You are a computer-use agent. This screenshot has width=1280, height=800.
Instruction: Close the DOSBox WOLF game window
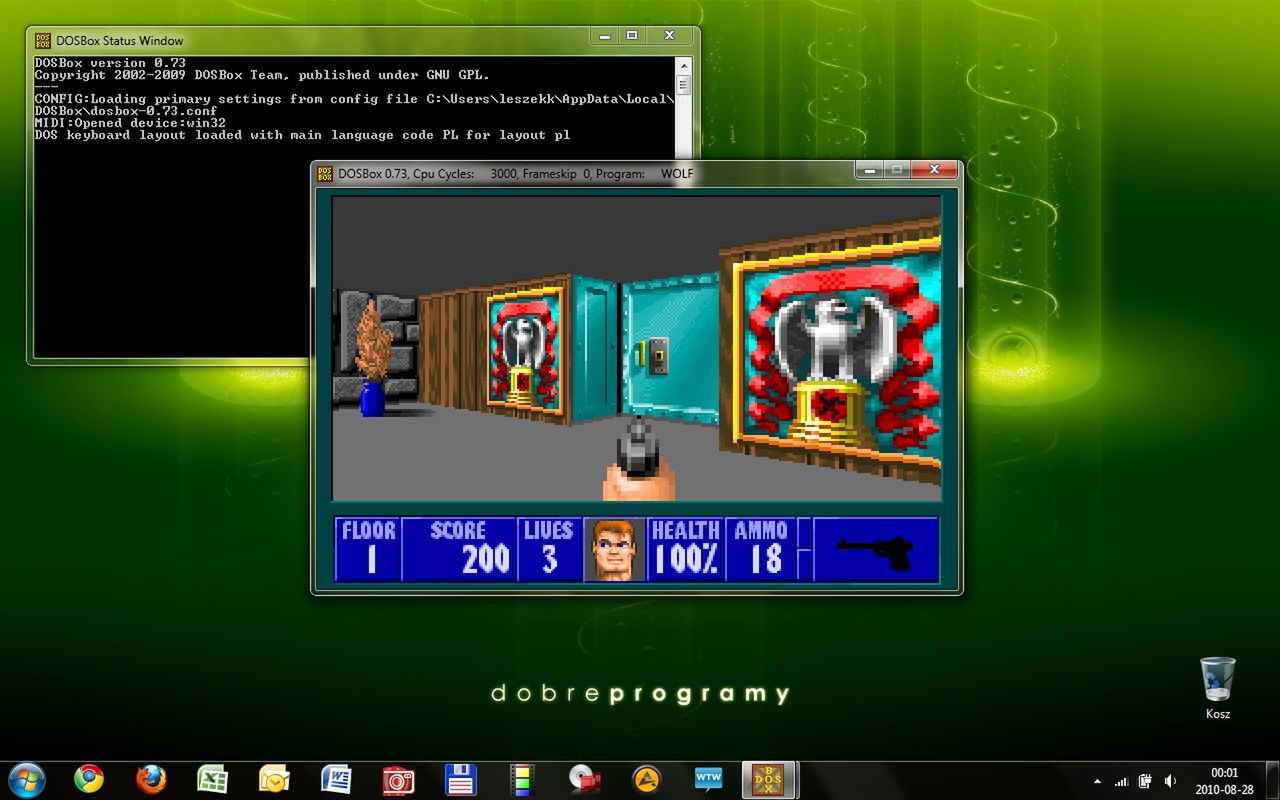click(933, 170)
